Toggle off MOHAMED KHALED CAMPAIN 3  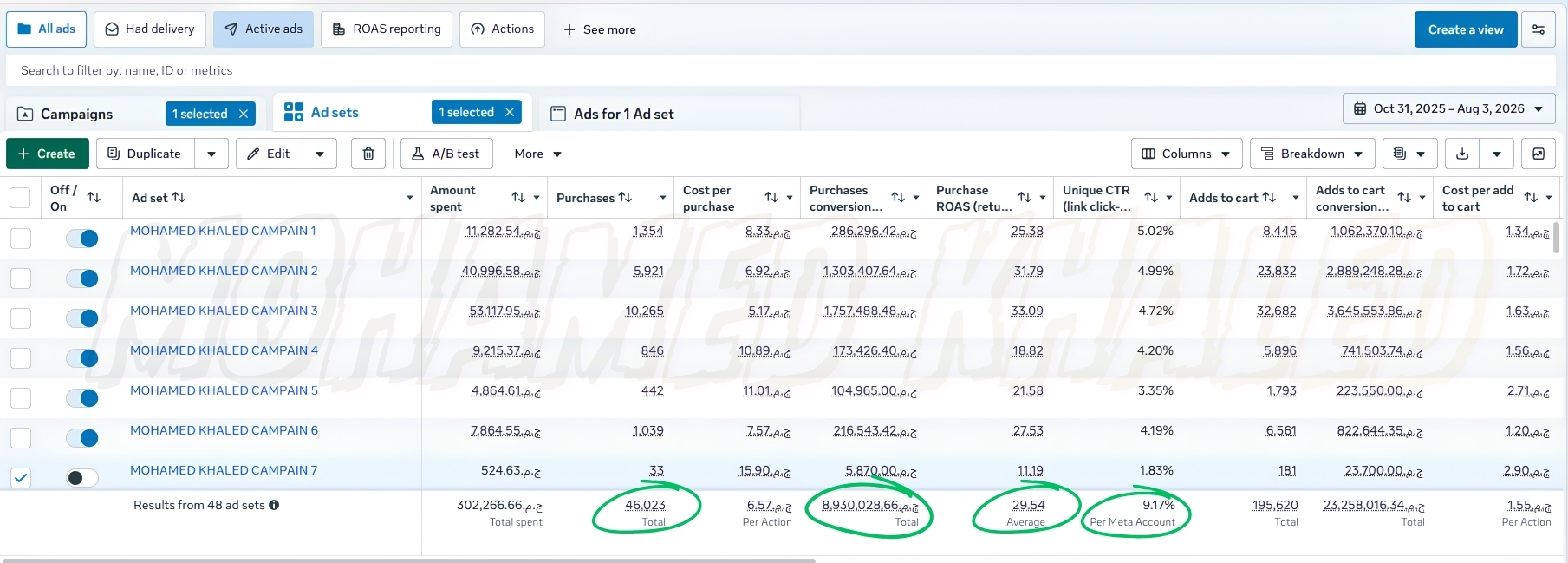pos(82,318)
